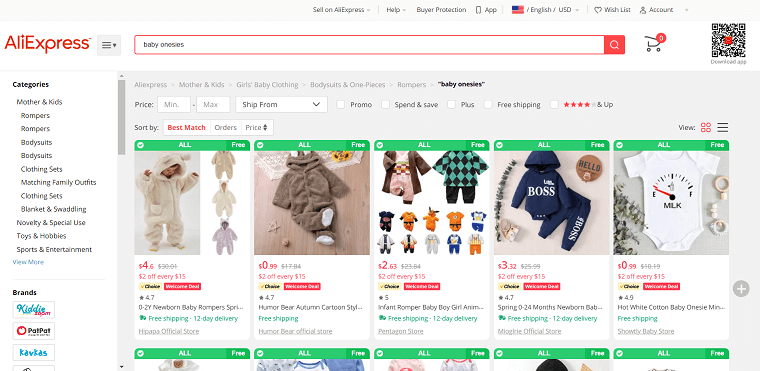Open Infant Romper Baby Boy Girl title
The image size is (760, 371).
[x=431, y=307]
